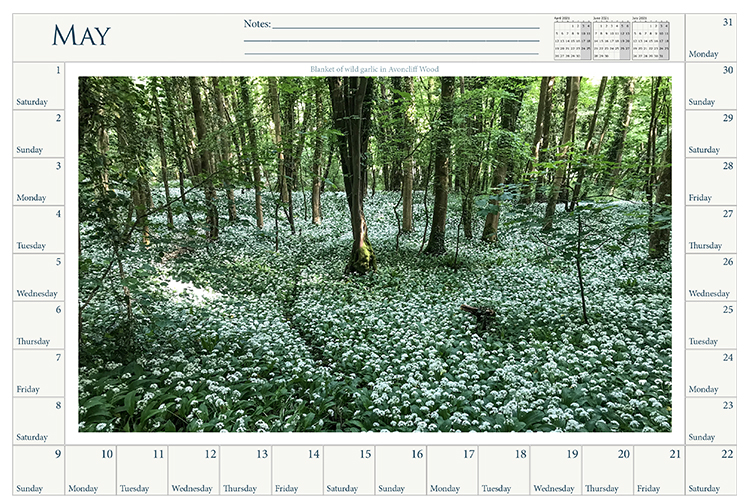This screenshot has width=750, height=500.
Task: Click Sunday 9 in bottom-left corner
Action: 38,471
